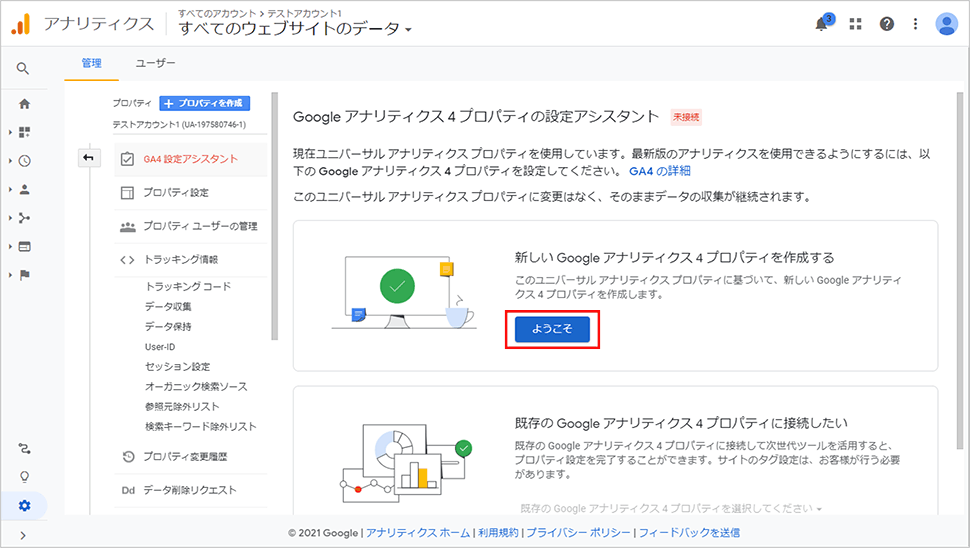Switch to the ユーザー tab
Screen dimensions: 970x548
155,63
